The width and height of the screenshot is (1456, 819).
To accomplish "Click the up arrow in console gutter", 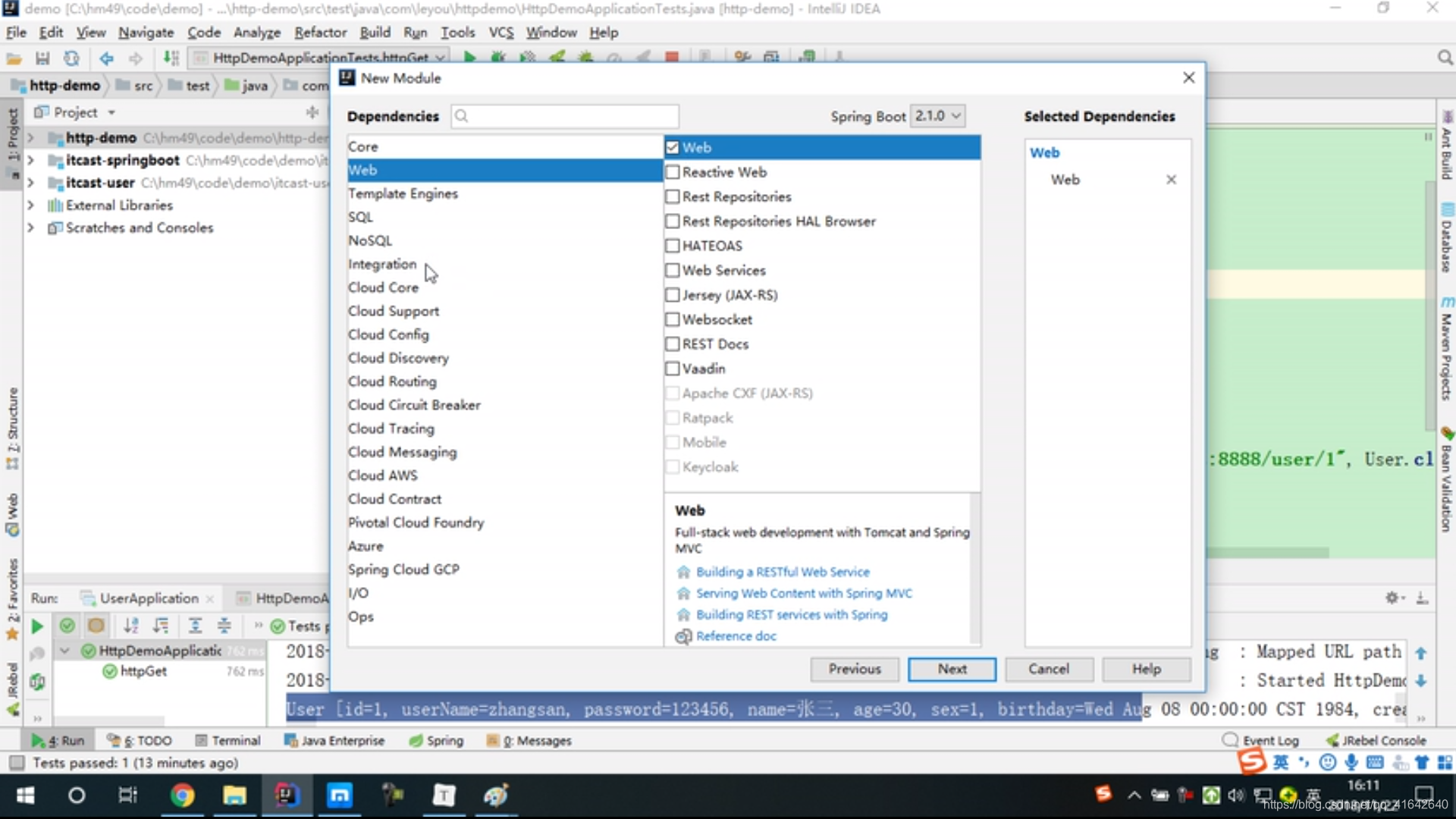I will 1421,653.
